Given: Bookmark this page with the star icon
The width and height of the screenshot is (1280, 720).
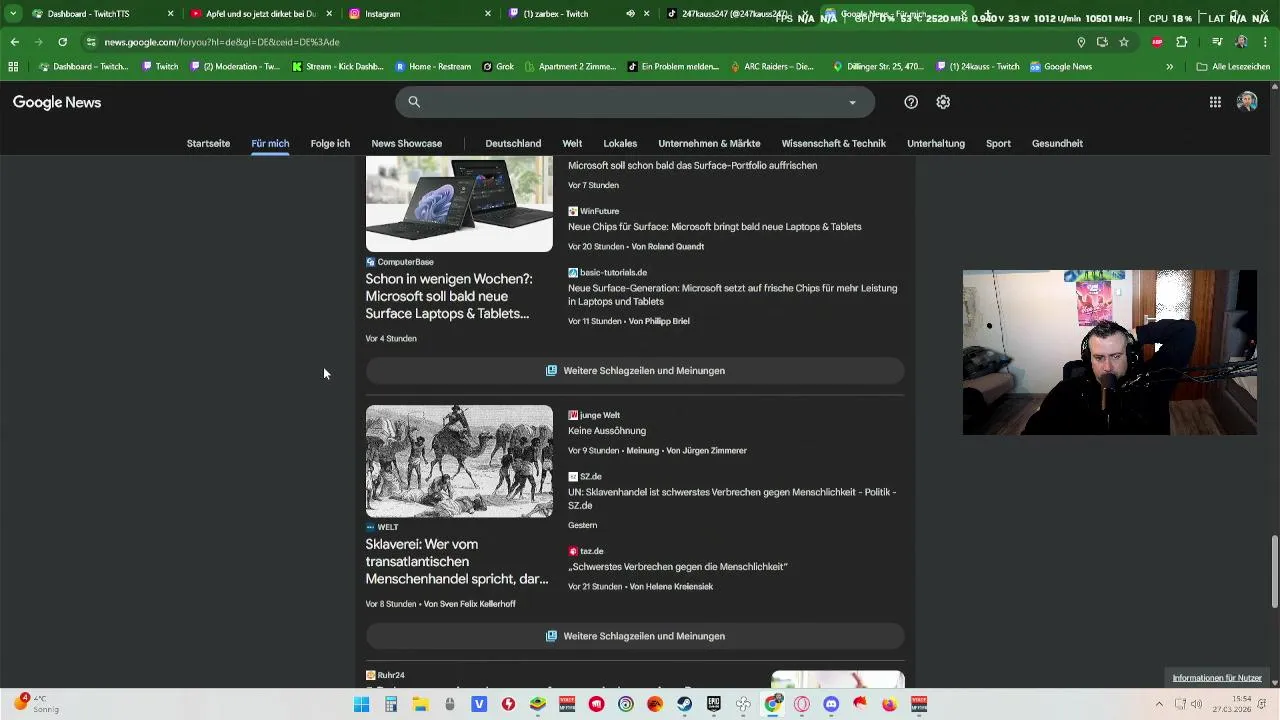Looking at the screenshot, I should click(1124, 42).
